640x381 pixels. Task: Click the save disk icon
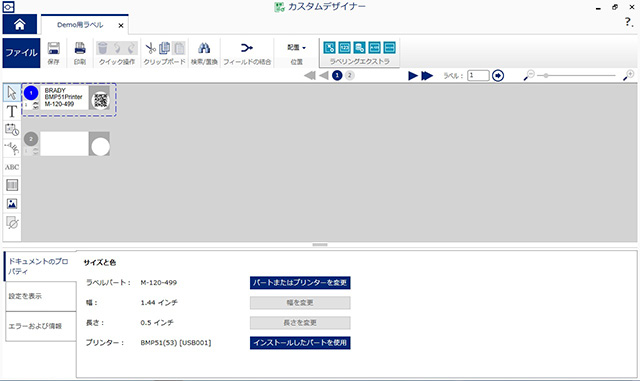[x=53, y=48]
